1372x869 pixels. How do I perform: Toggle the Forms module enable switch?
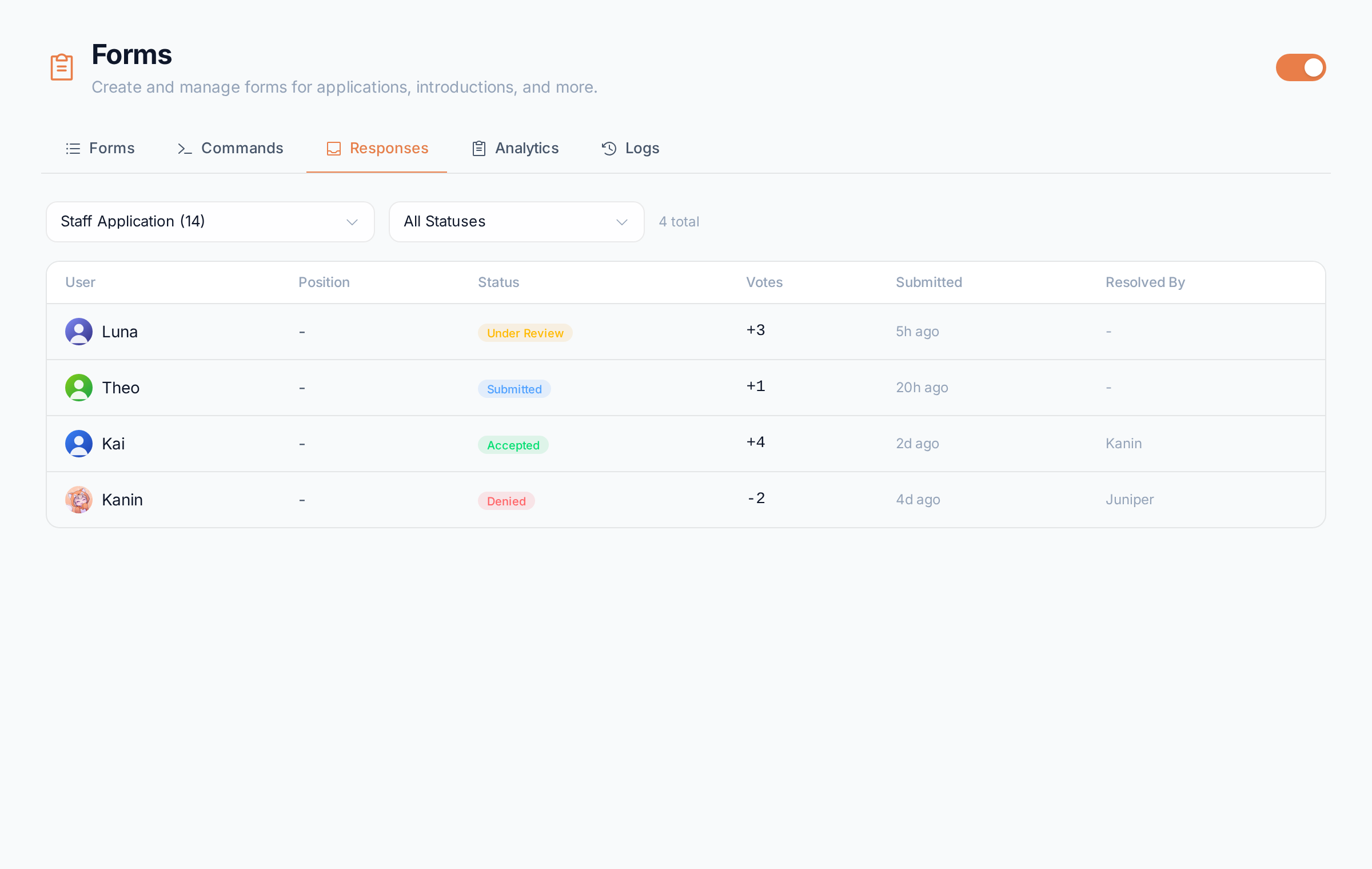click(1301, 67)
